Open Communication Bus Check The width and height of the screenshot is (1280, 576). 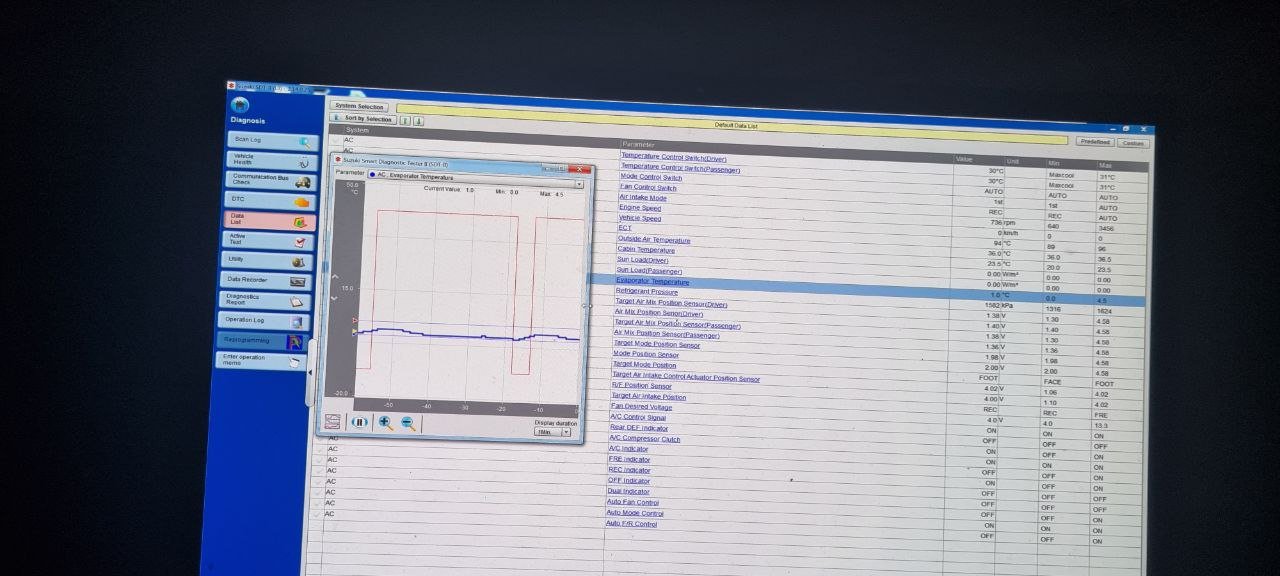[x=271, y=181]
